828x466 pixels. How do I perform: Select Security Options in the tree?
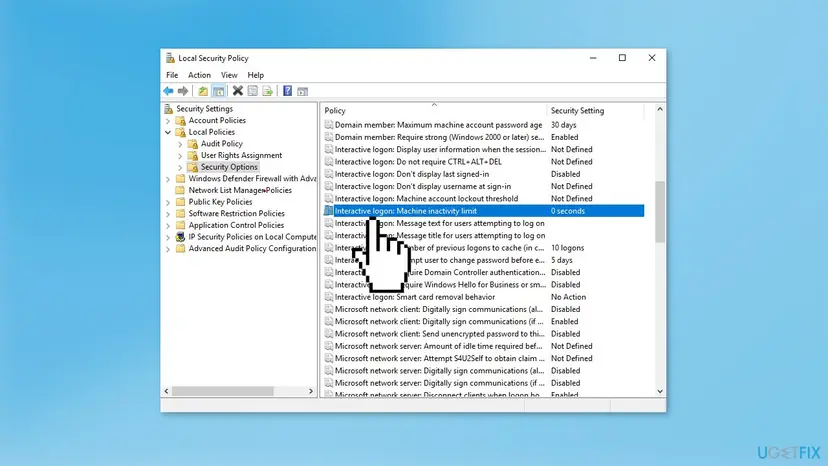point(229,167)
